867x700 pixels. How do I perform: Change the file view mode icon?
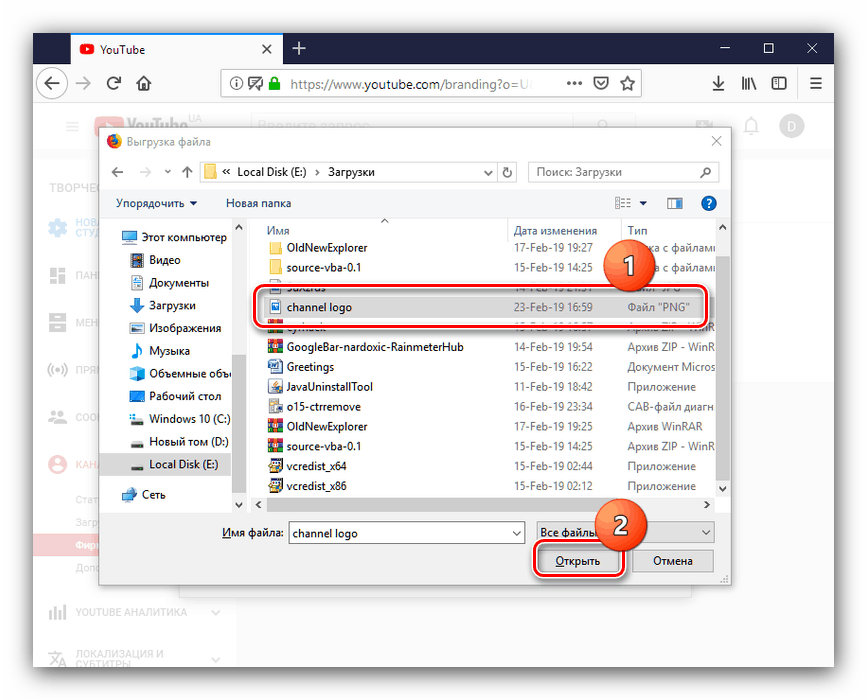click(x=623, y=203)
